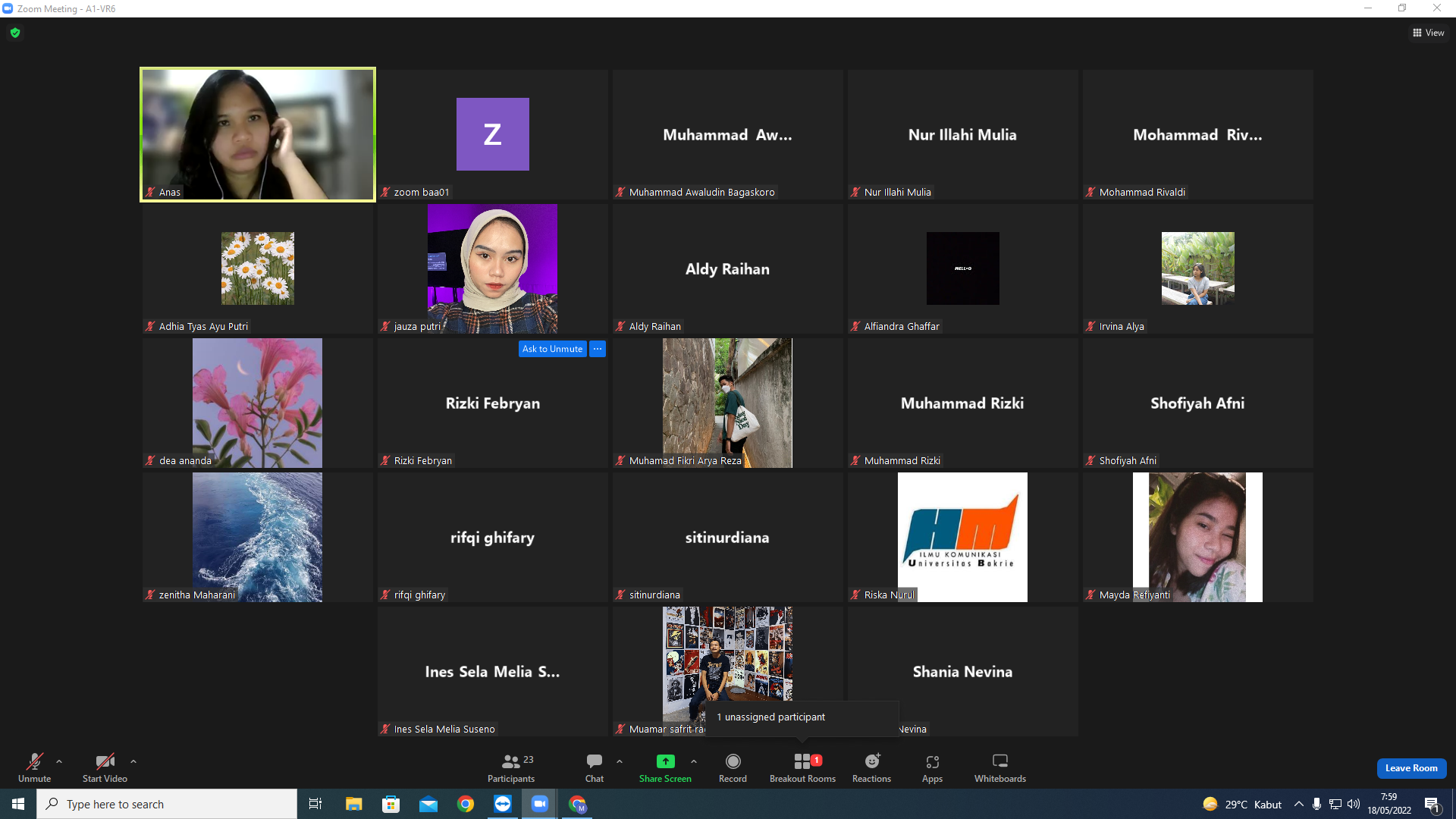Open the Windows Start menu
This screenshot has height=819, width=1456.
tap(18, 804)
